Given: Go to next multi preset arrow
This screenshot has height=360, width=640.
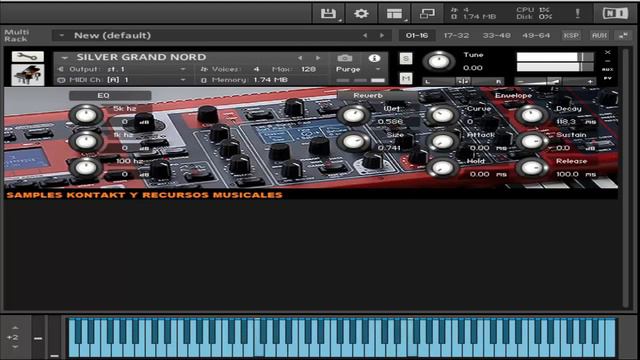Looking at the screenshot, I should pyautogui.click(x=382, y=36).
